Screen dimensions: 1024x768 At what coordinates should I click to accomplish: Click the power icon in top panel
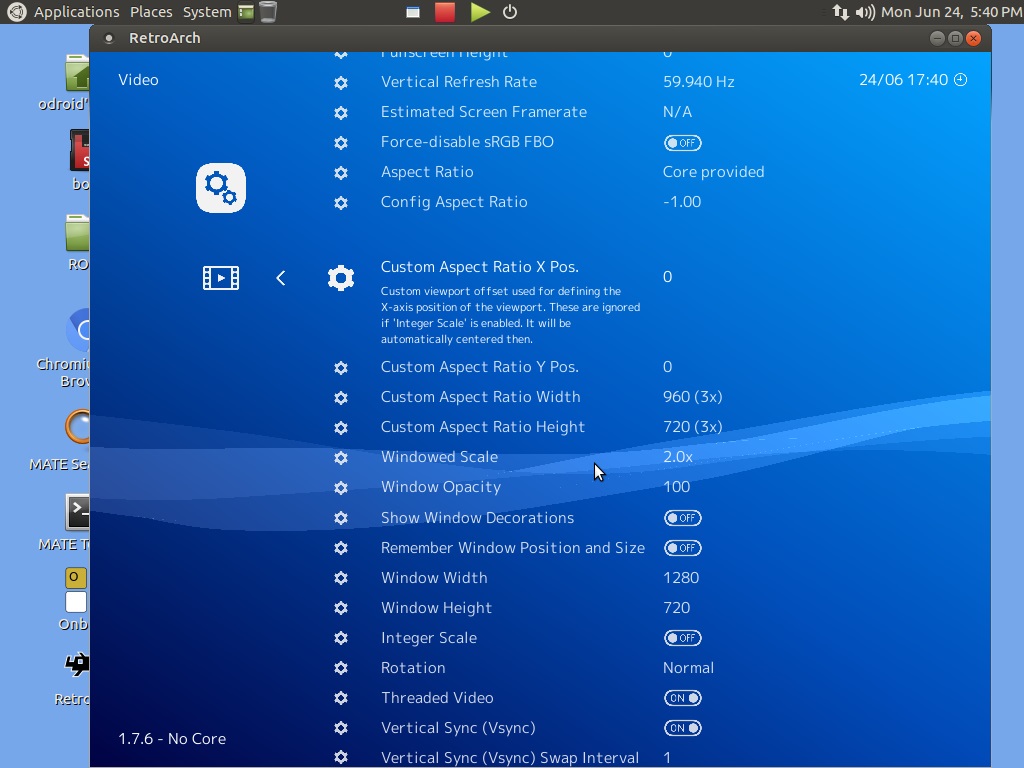tap(510, 12)
